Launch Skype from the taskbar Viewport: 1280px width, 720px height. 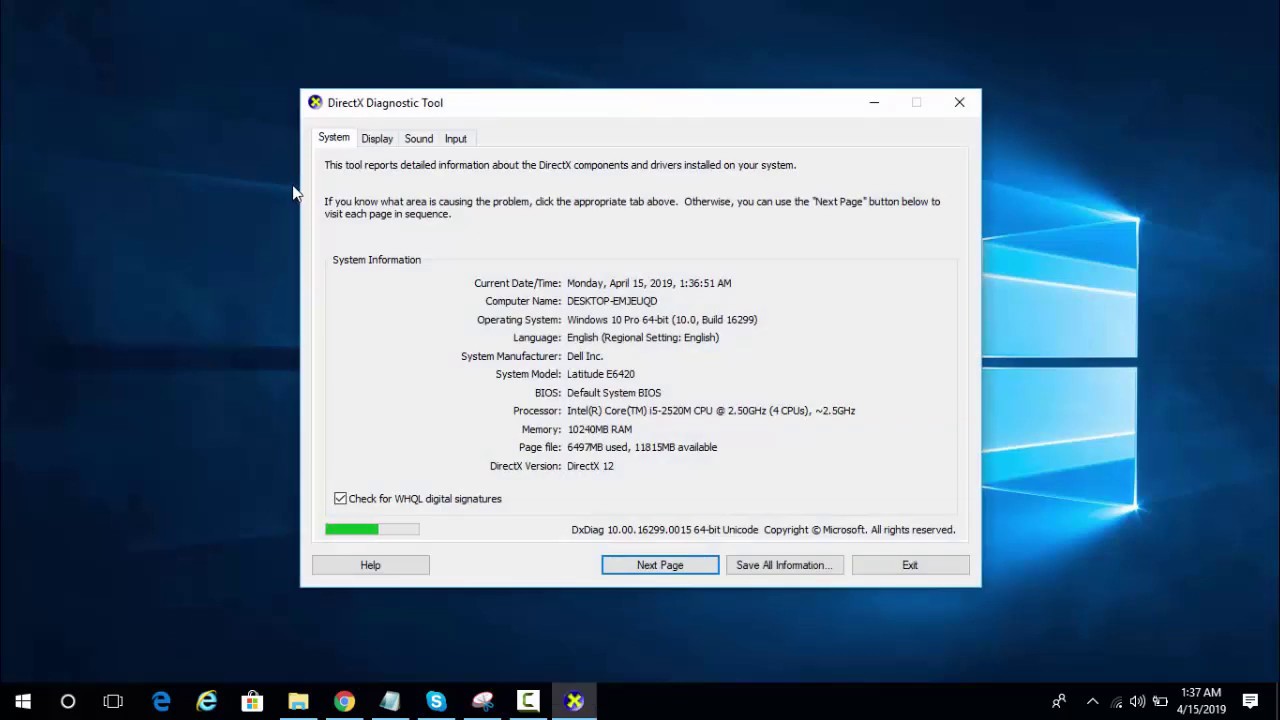coord(436,702)
